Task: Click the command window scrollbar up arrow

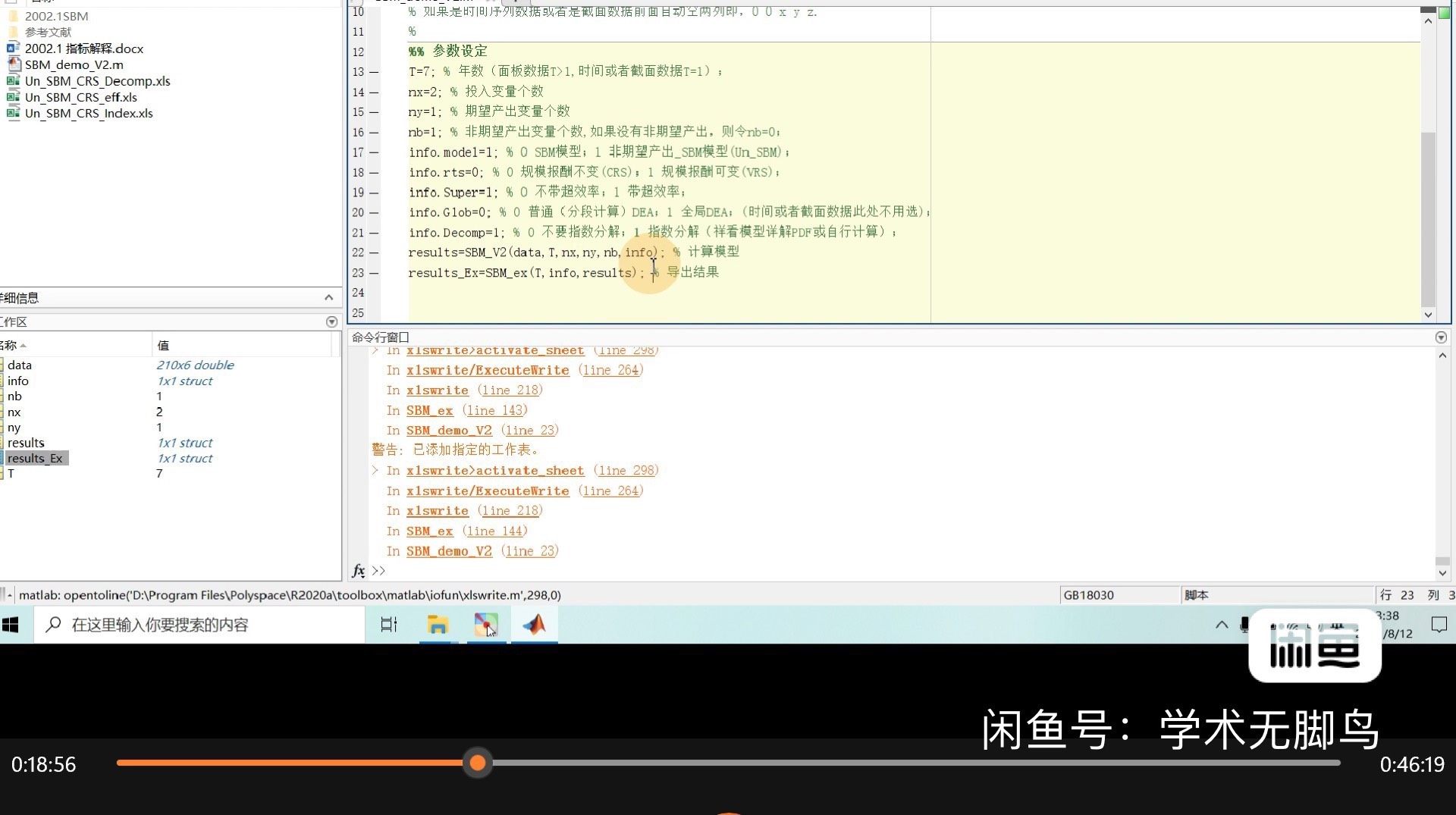Action: coord(1442,355)
